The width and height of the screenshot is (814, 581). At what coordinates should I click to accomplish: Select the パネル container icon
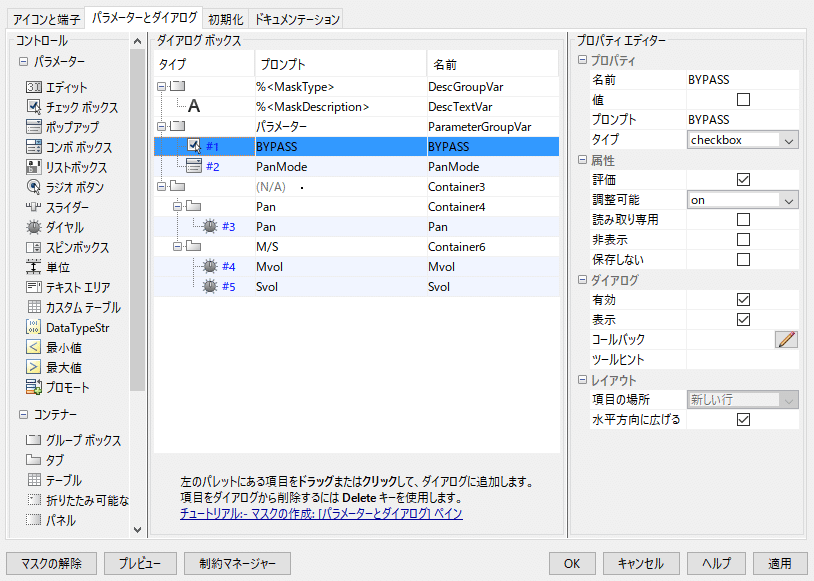[34, 520]
